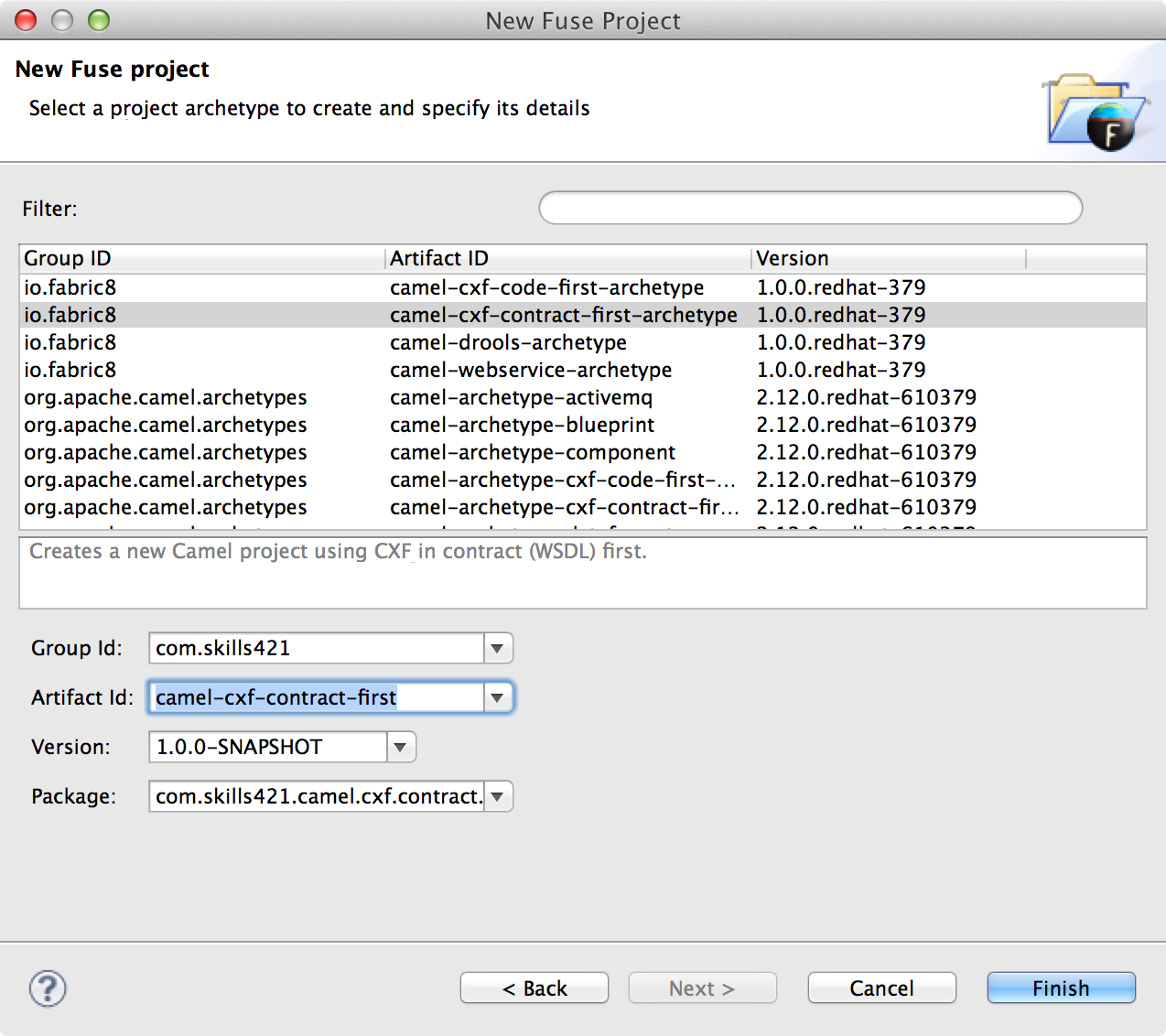The width and height of the screenshot is (1166, 1036).
Task: Click inside the Filter search field
Action: tap(810, 209)
